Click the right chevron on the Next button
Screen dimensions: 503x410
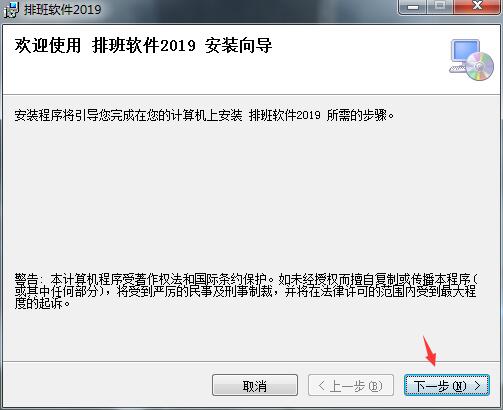coord(478,386)
